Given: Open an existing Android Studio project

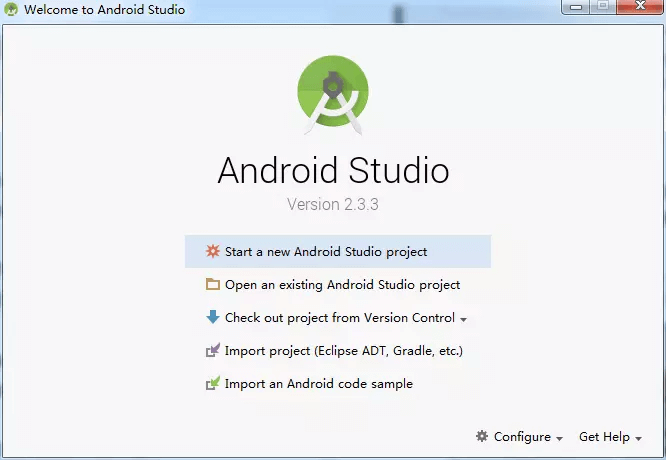Looking at the screenshot, I should pyautogui.click(x=338, y=285).
